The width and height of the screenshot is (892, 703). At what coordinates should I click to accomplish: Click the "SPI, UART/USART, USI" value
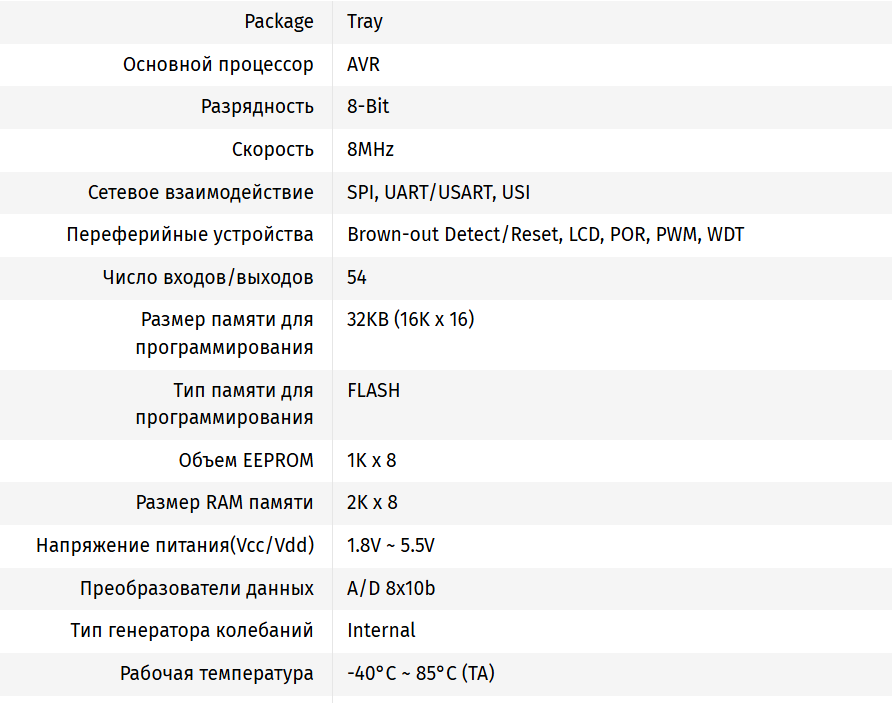click(x=438, y=192)
